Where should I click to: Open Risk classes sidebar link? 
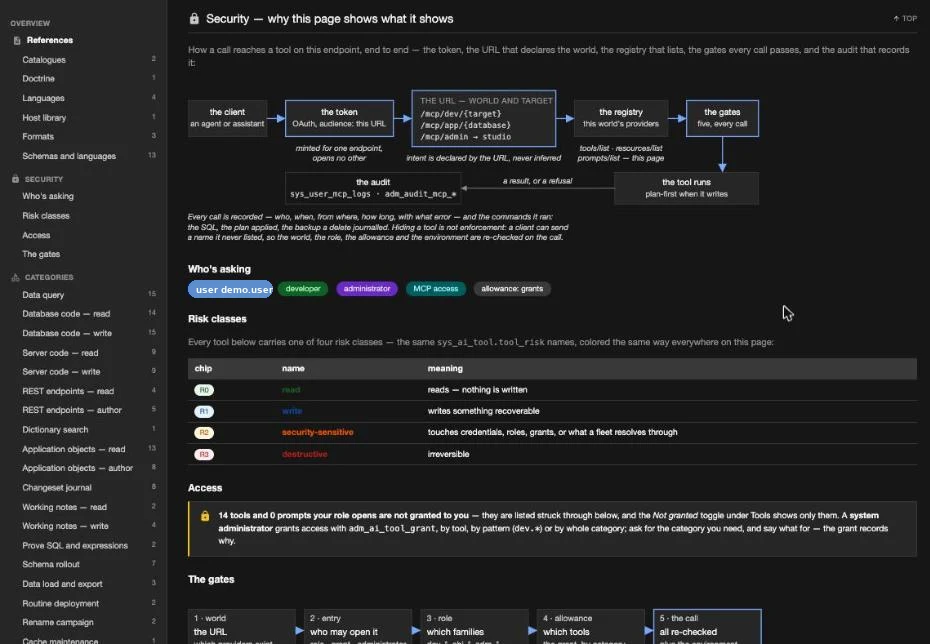coord(46,215)
